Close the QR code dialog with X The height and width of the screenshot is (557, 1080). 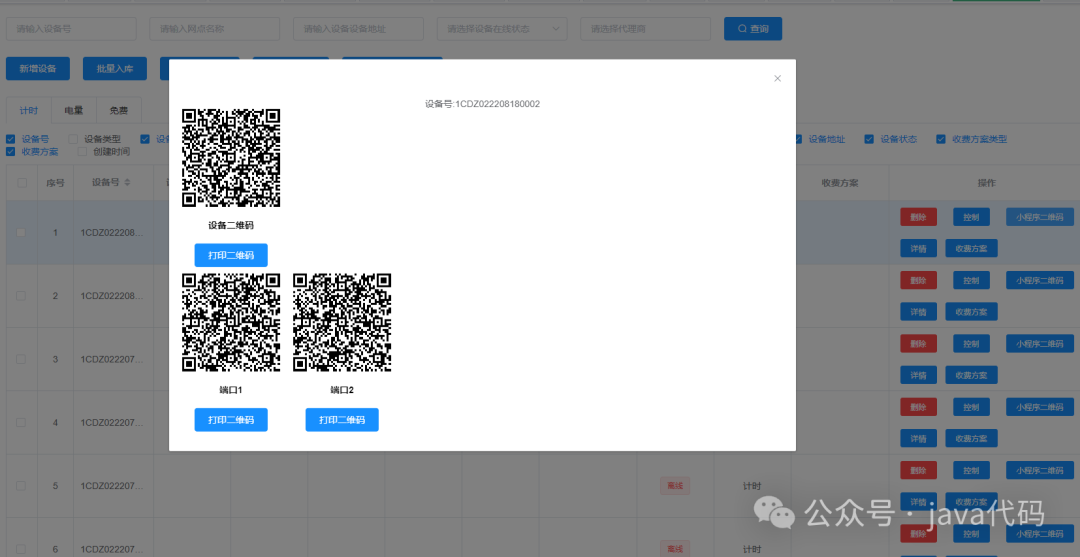point(777,78)
